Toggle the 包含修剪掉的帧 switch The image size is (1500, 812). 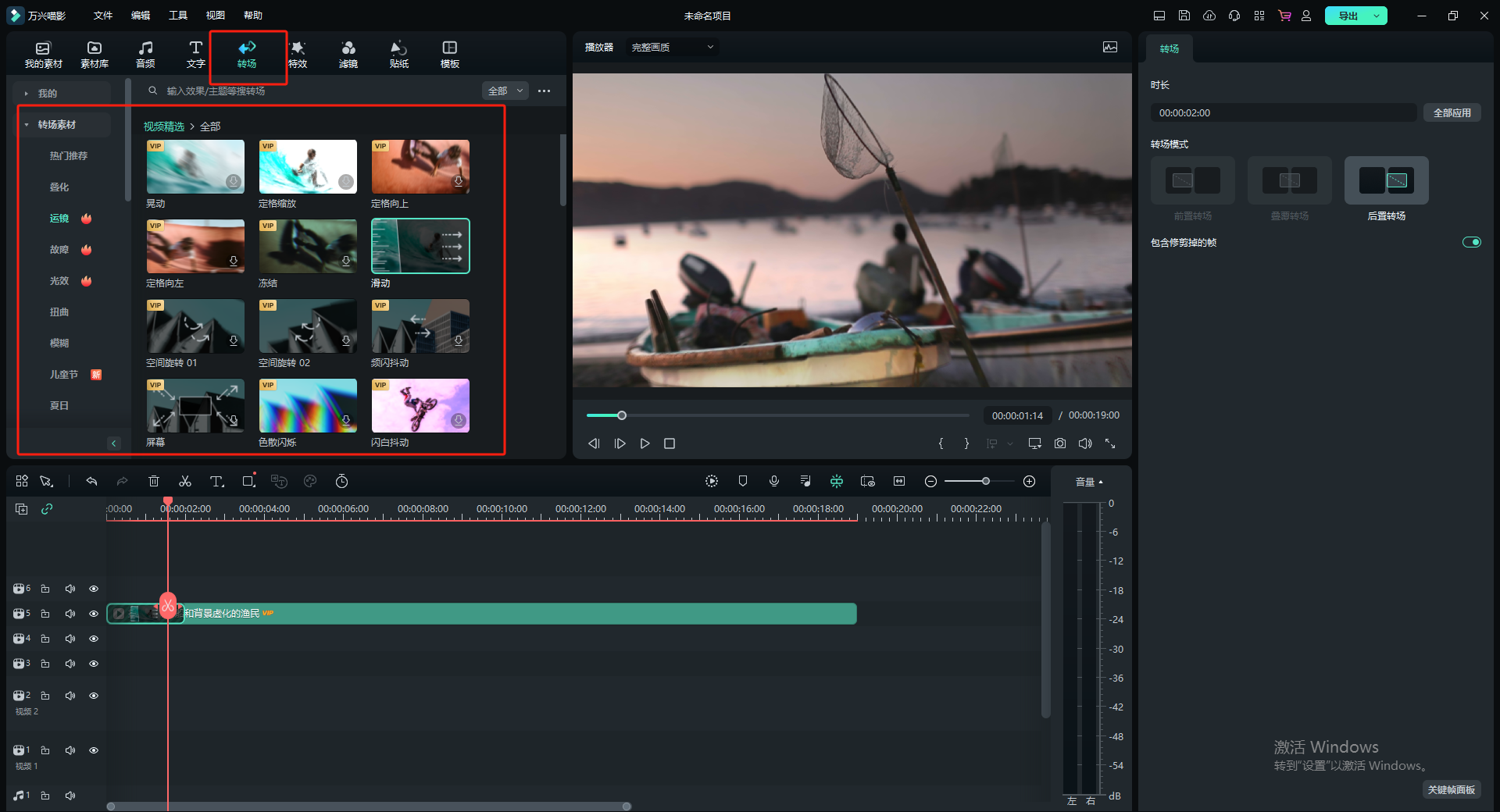1471,242
